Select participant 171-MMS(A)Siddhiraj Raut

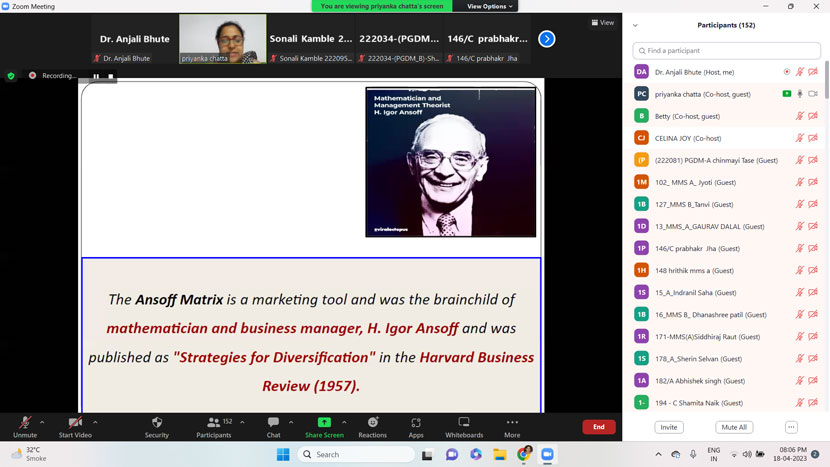[725, 337]
